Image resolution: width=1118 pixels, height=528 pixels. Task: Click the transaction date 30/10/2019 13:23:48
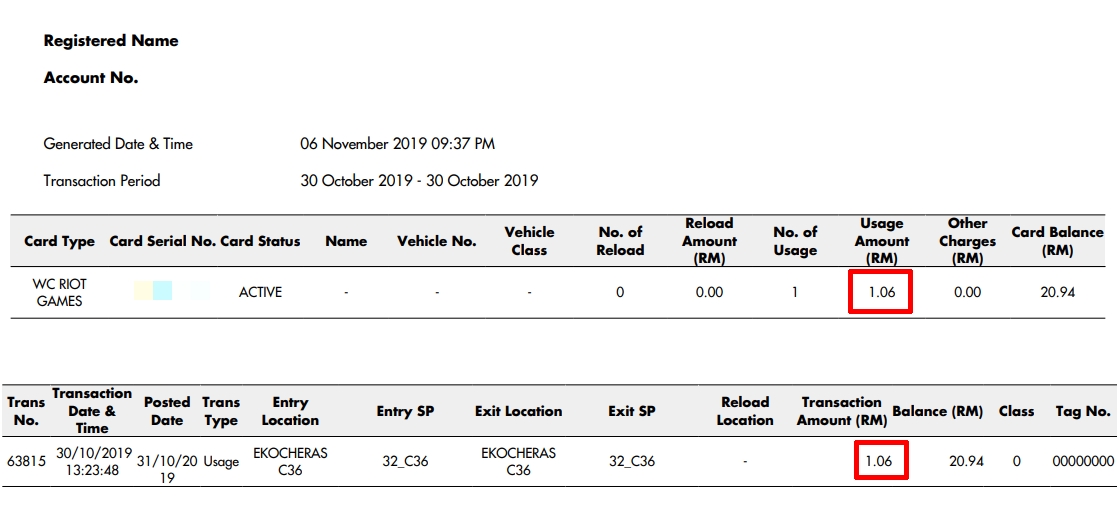pos(92,461)
